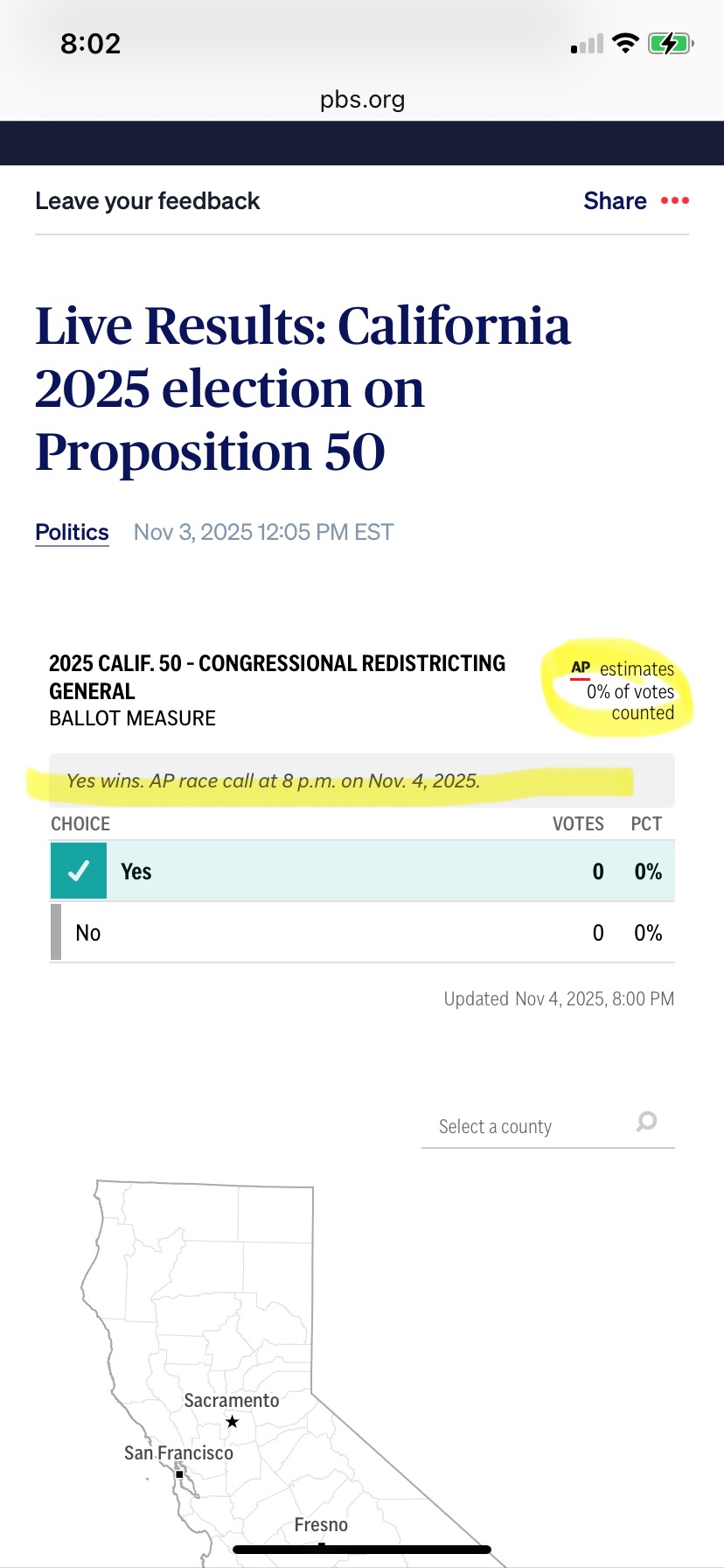Tap the Fresno label on the map
Screen dimensions: 724x1568
click(321, 1525)
